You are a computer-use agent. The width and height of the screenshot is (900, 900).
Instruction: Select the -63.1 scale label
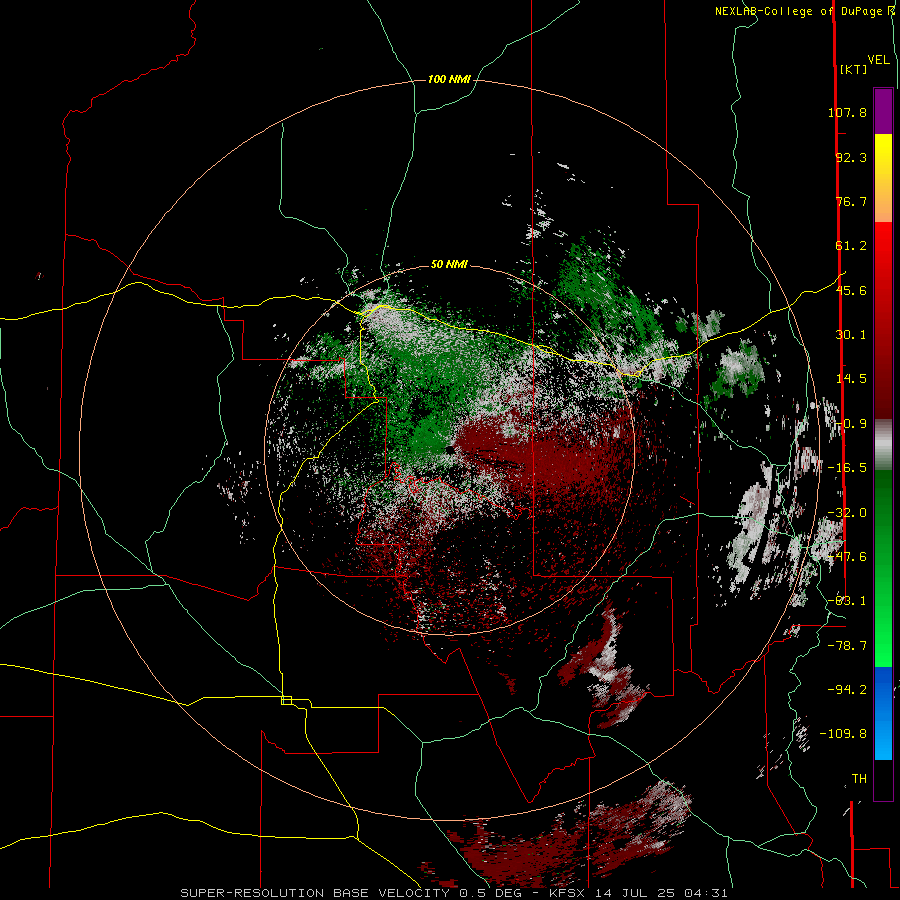[847, 601]
